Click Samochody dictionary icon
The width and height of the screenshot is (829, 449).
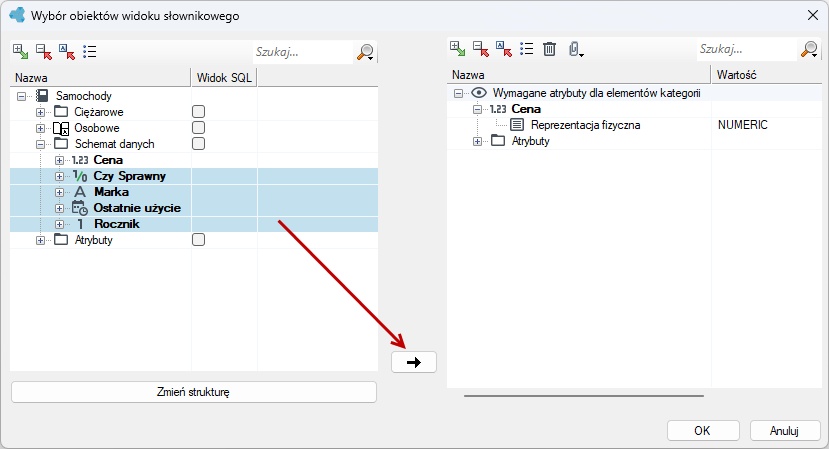tap(42, 96)
